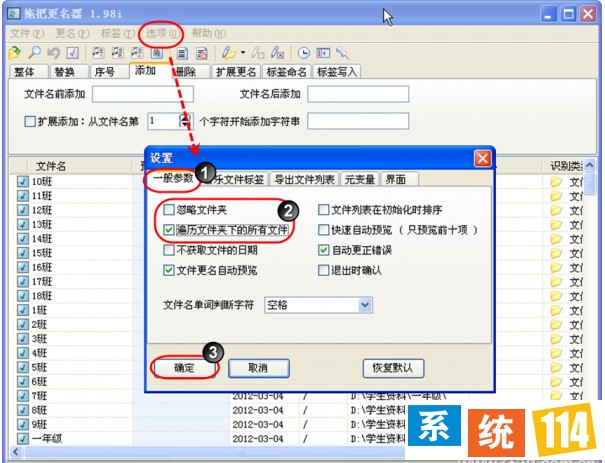Image resolution: width=605 pixels, height=463 pixels.
Task: Click the clock toolbar icon
Action: coord(304,53)
